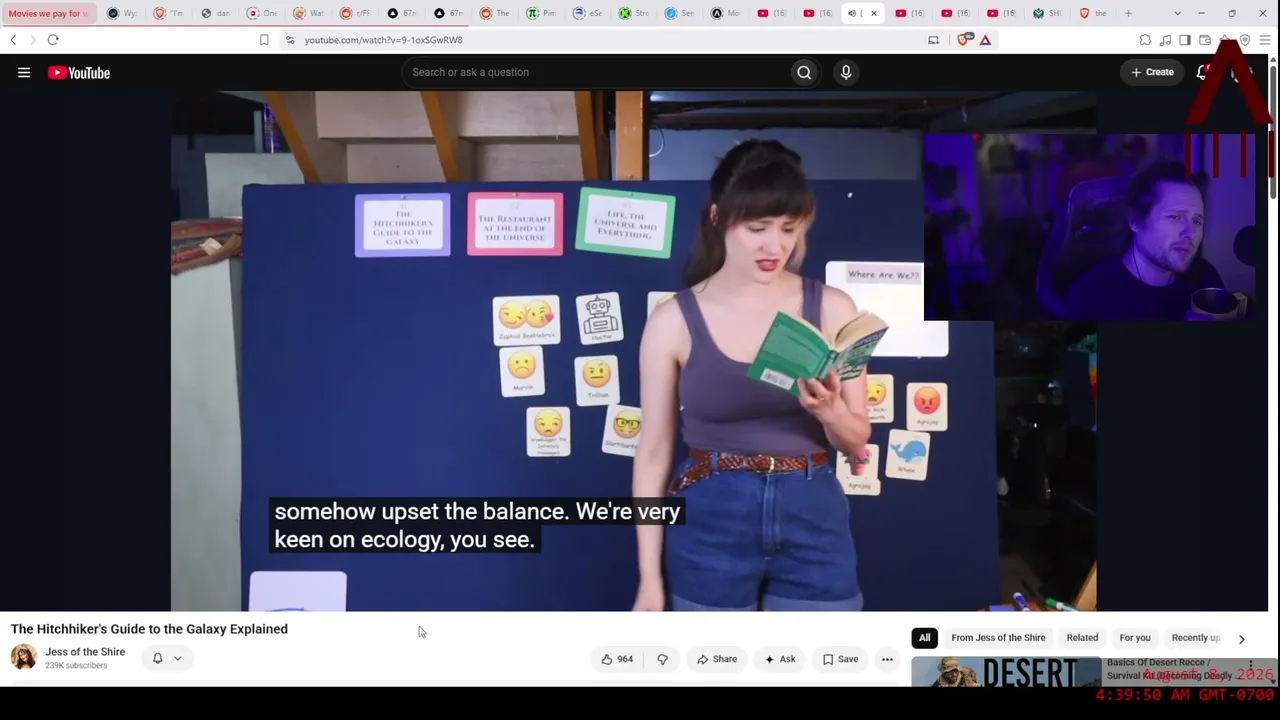Open the browser extensions puzzle icon
Viewport: 1280px width, 720px height.
click(x=1145, y=40)
